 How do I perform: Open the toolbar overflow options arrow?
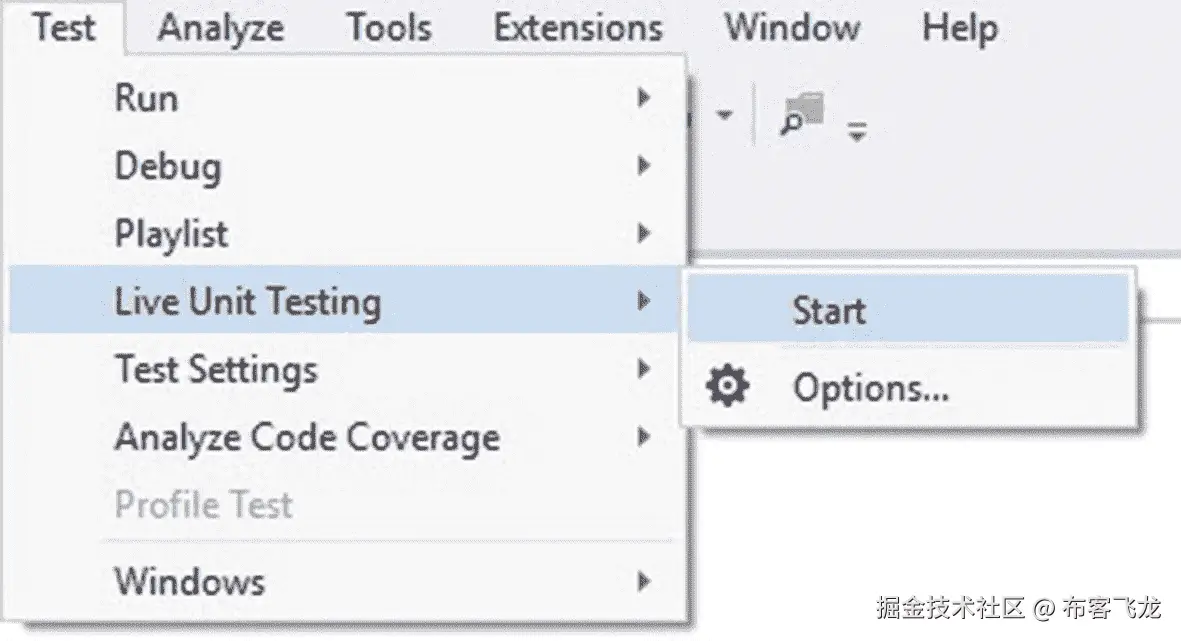[x=856, y=131]
